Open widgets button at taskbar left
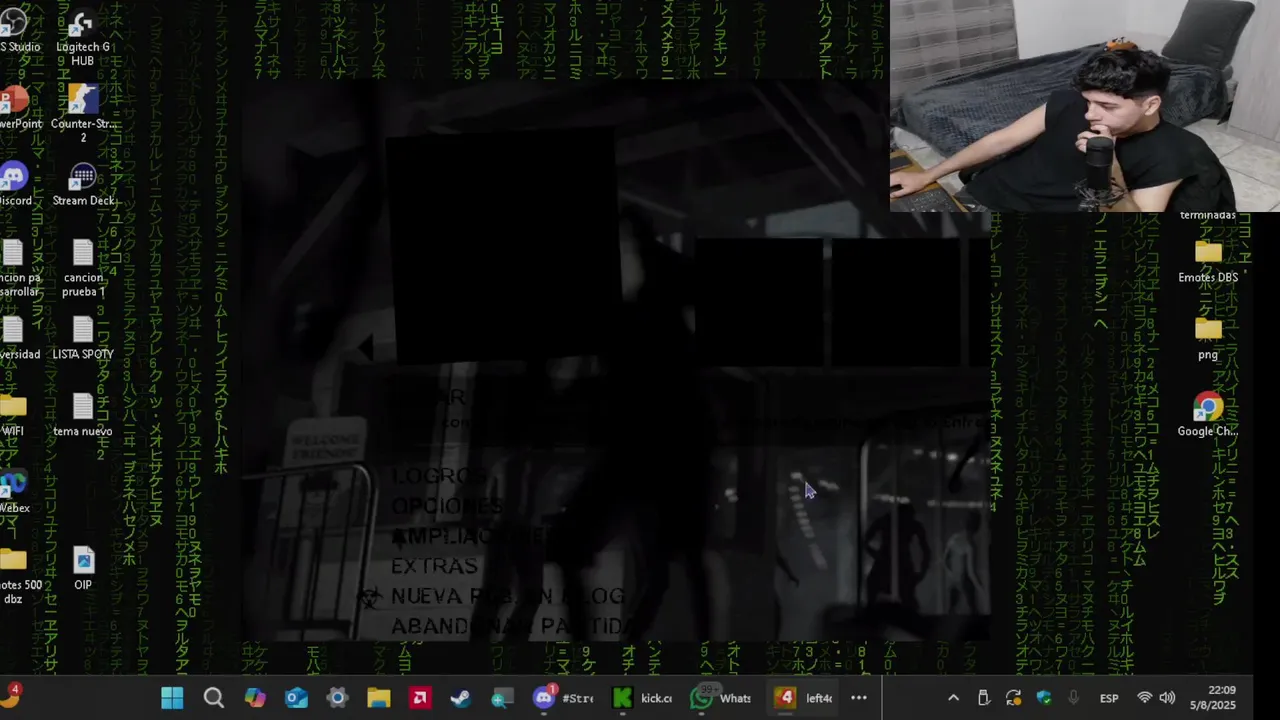 [12, 696]
